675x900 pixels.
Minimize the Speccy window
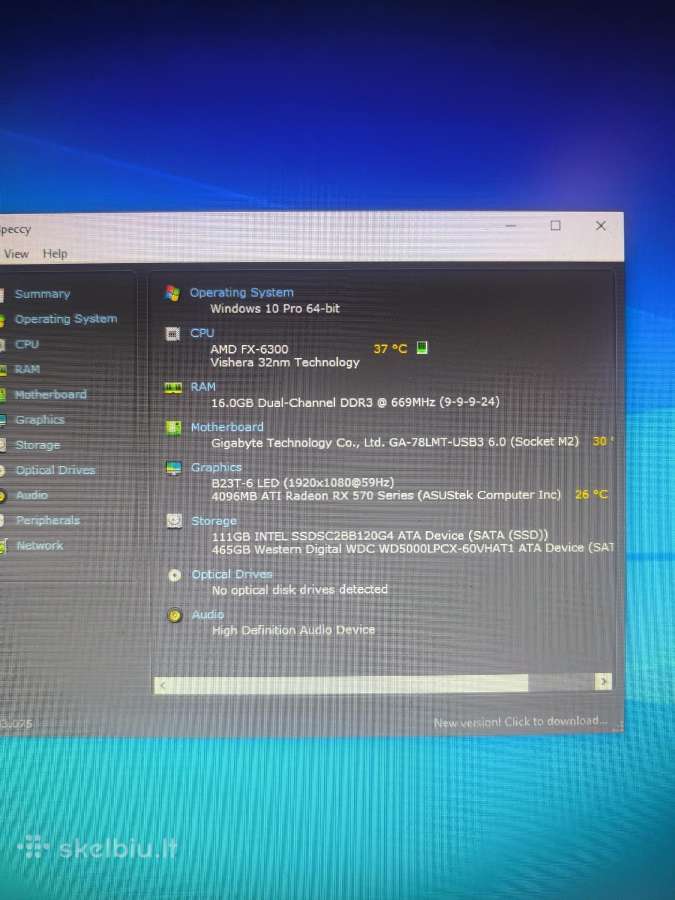pyautogui.click(x=510, y=226)
